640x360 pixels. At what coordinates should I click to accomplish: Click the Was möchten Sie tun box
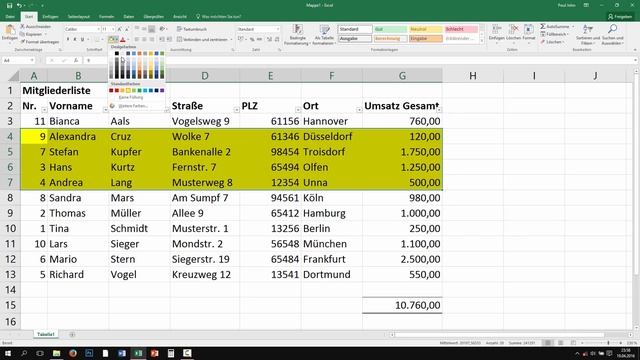click(x=219, y=17)
